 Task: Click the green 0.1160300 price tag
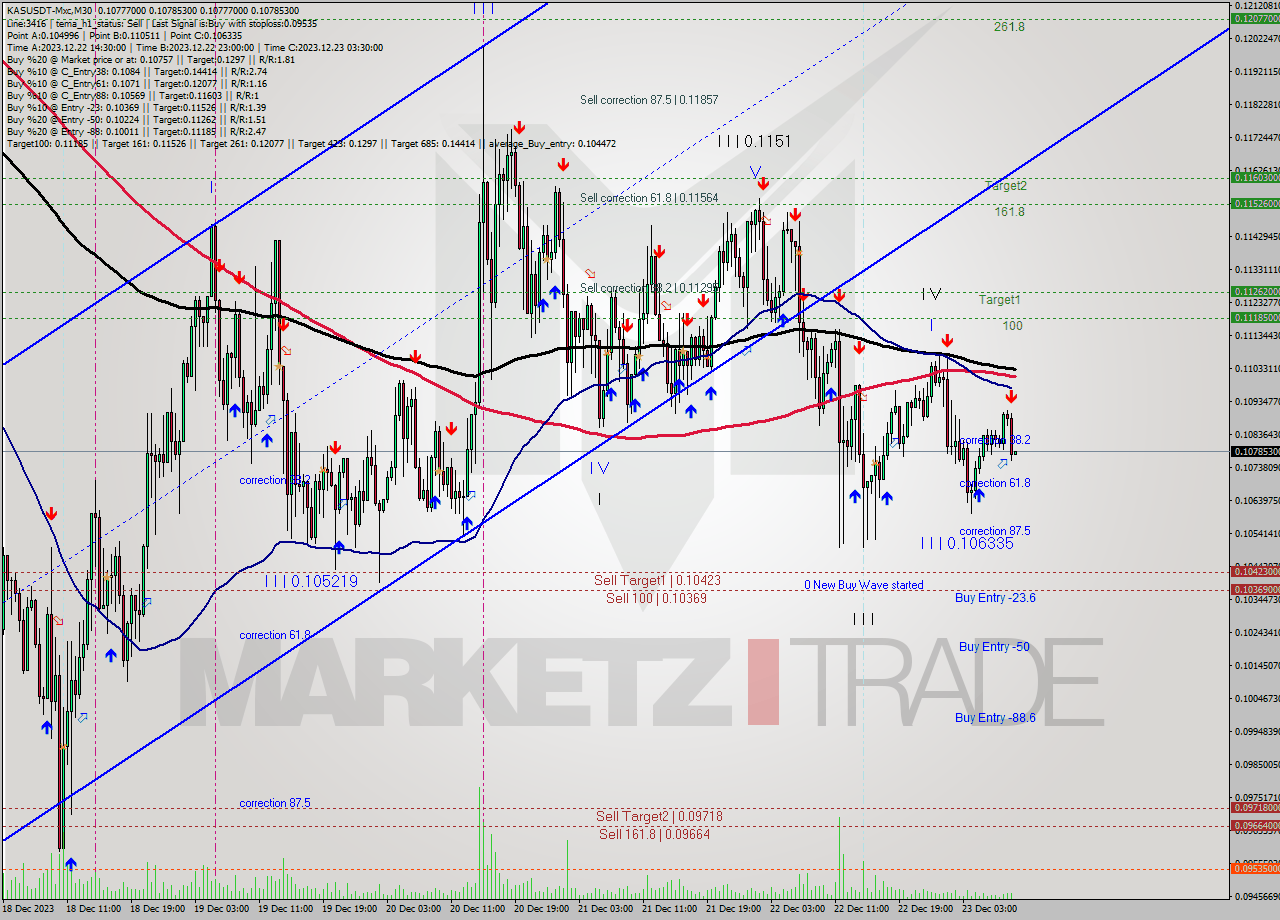tap(1255, 177)
